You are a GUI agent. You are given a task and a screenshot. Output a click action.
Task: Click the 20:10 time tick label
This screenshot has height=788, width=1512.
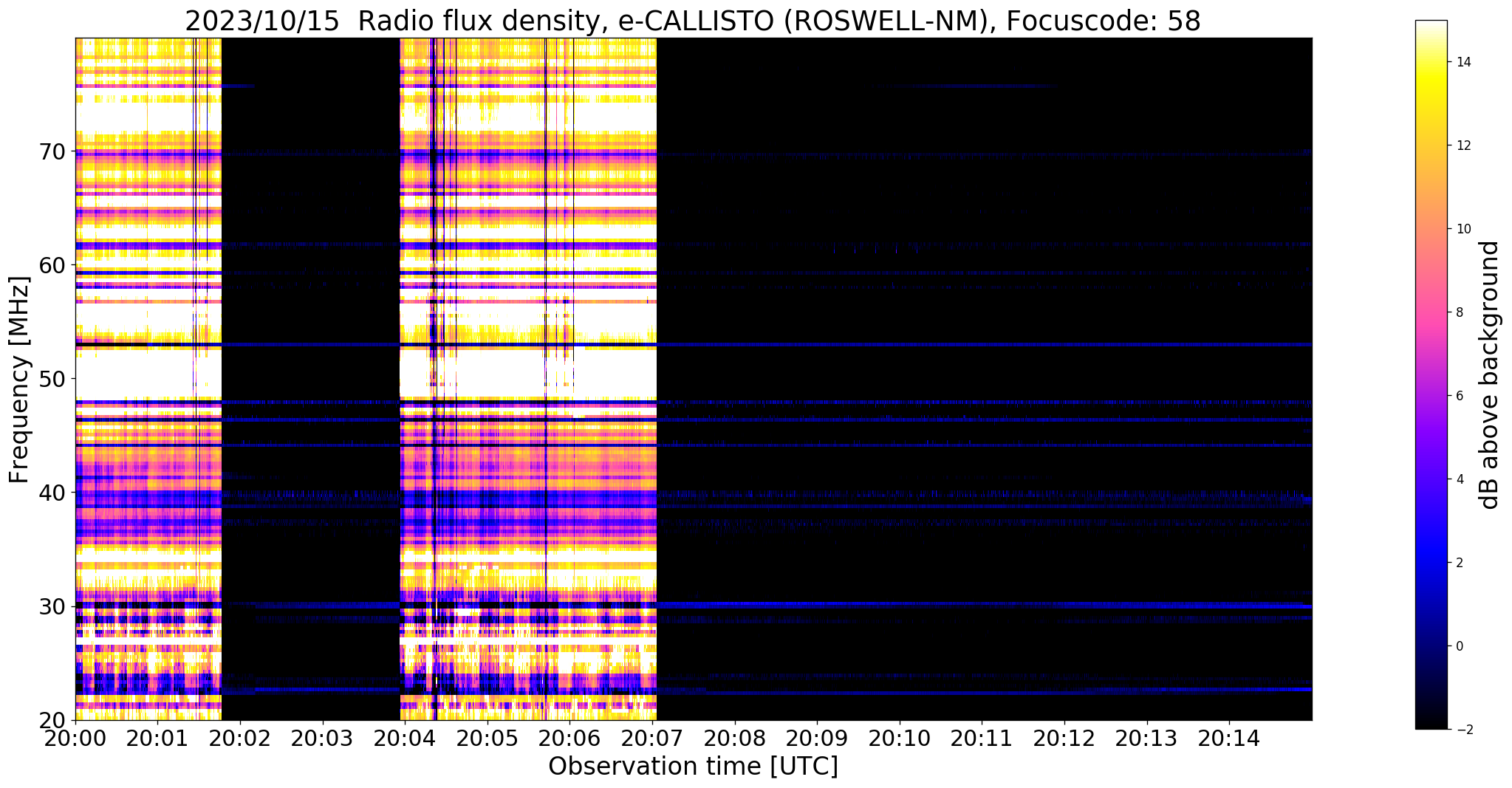pos(900,737)
